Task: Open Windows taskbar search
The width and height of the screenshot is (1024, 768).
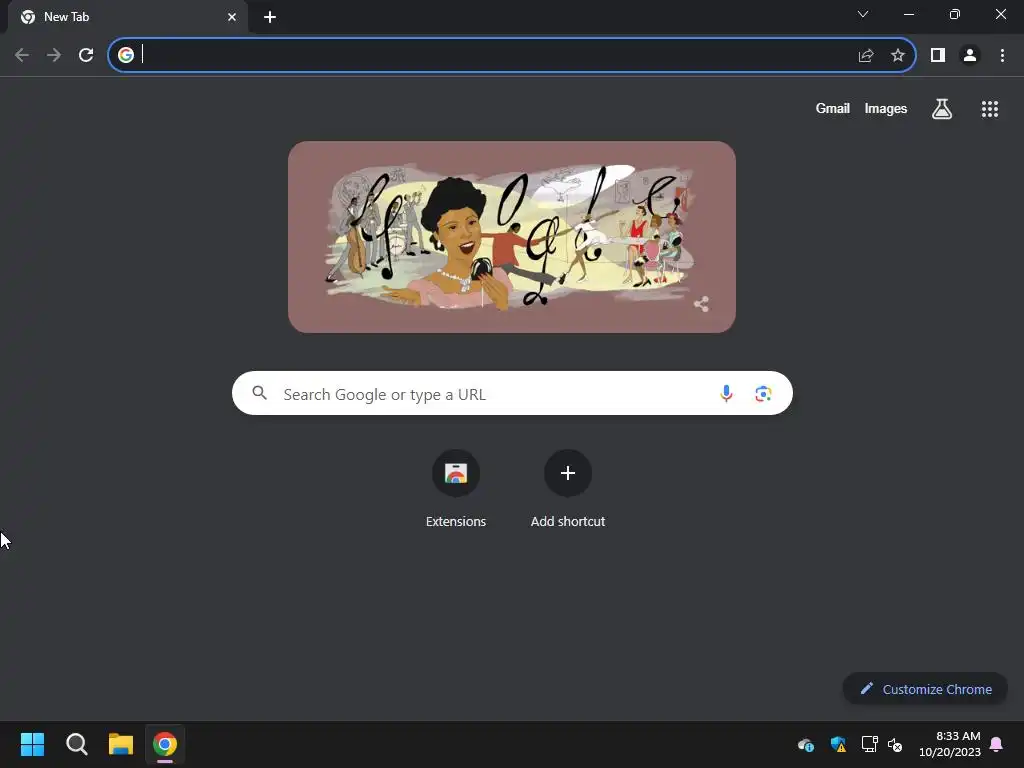Action: coord(77,744)
